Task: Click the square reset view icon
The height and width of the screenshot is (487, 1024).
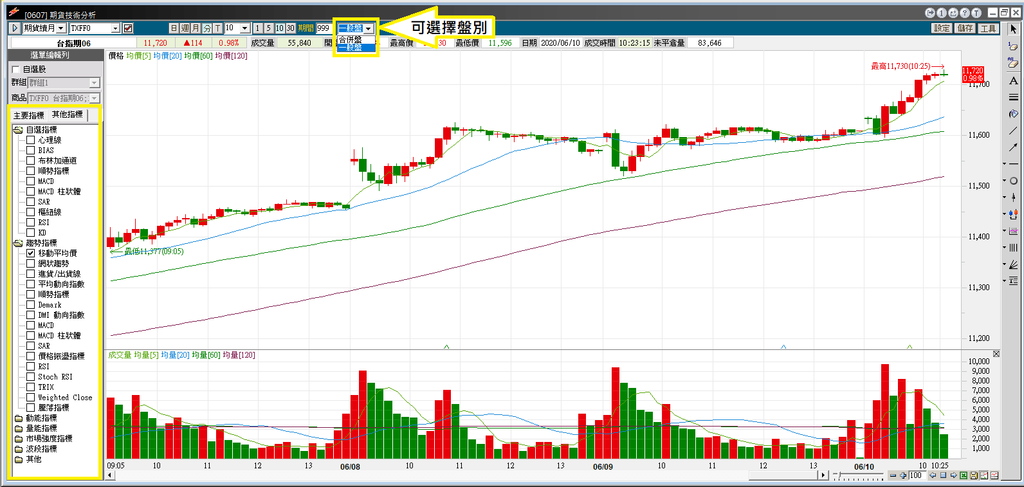Action: coord(943,475)
